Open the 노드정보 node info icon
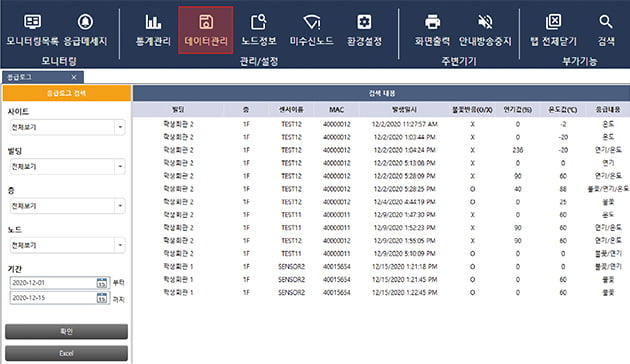The height and width of the screenshot is (364, 630). (x=259, y=22)
